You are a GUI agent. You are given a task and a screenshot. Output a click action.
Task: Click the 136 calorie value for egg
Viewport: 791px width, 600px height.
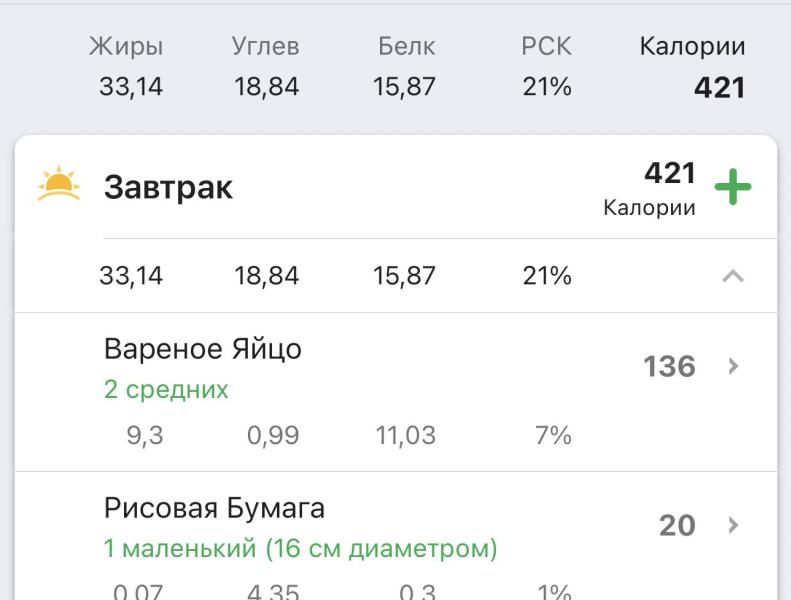point(669,366)
